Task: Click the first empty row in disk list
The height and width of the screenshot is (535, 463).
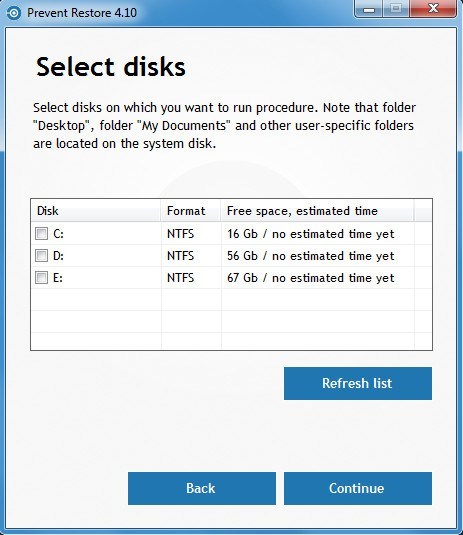Action: click(x=231, y=300)
